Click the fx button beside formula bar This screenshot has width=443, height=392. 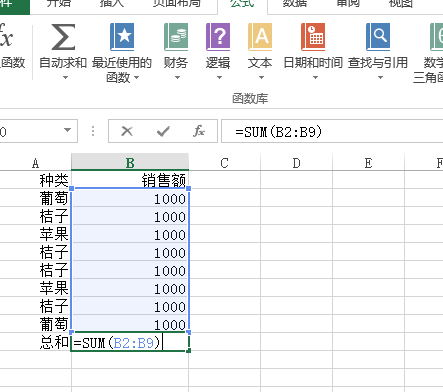(199, 131)
